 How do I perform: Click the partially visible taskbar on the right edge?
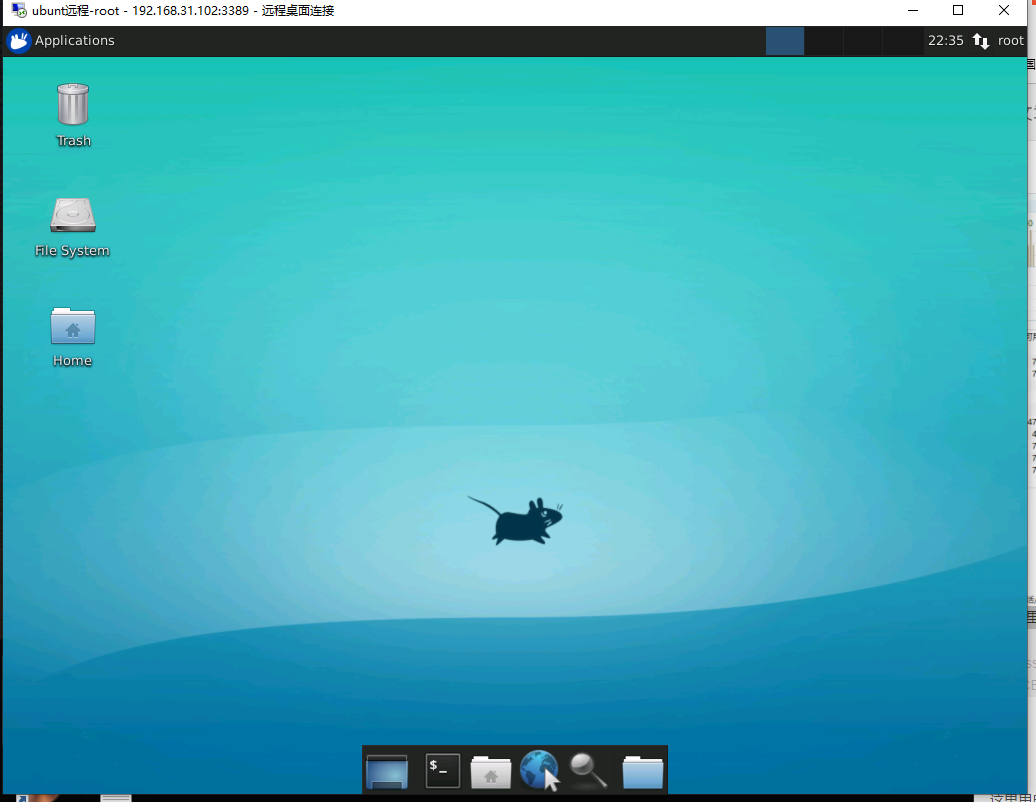click(x=1031, y=400)
